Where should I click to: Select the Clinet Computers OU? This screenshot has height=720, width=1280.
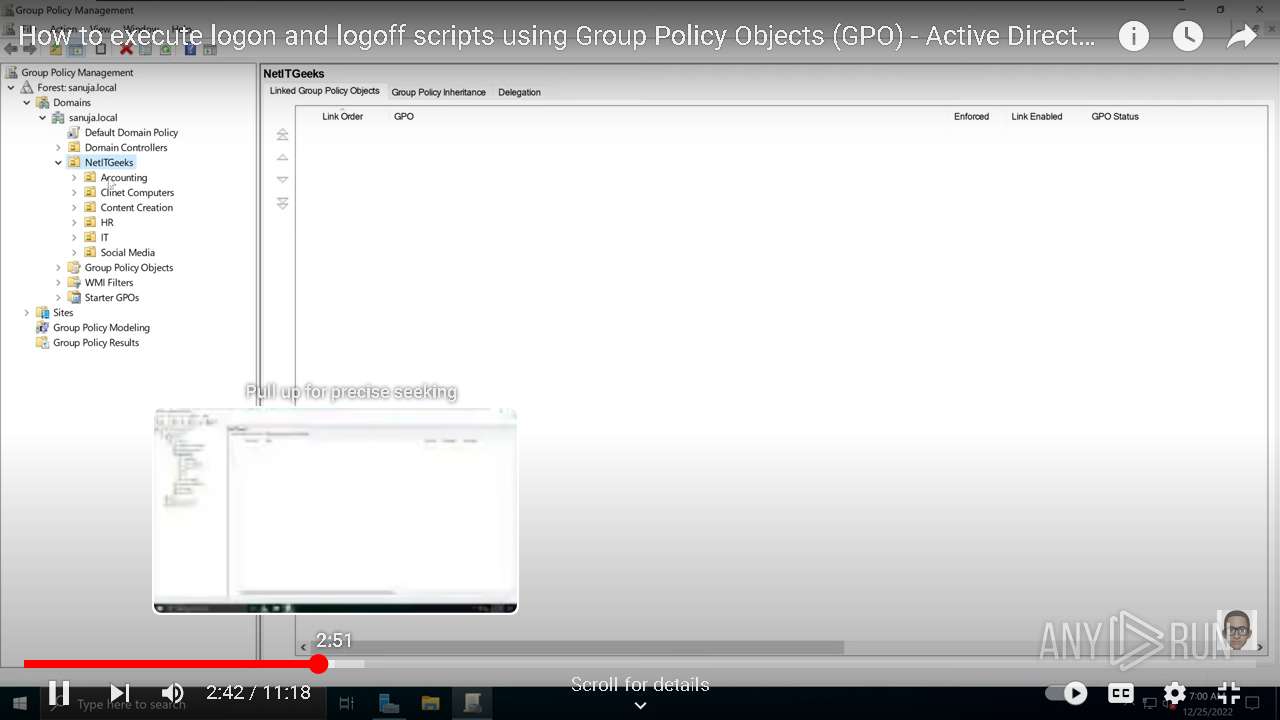tap(137, 193)
